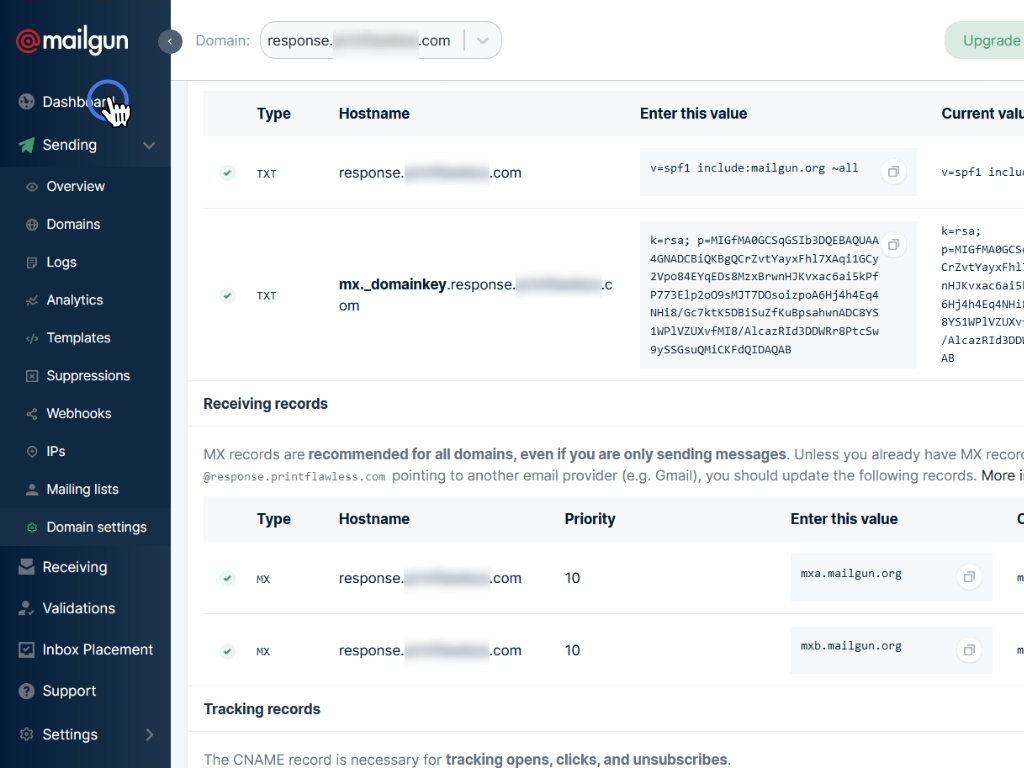The height and width of the screenshot is (768, 1024).
Task: Click the Validations user-check icon
Action: [x=26, y=608]
